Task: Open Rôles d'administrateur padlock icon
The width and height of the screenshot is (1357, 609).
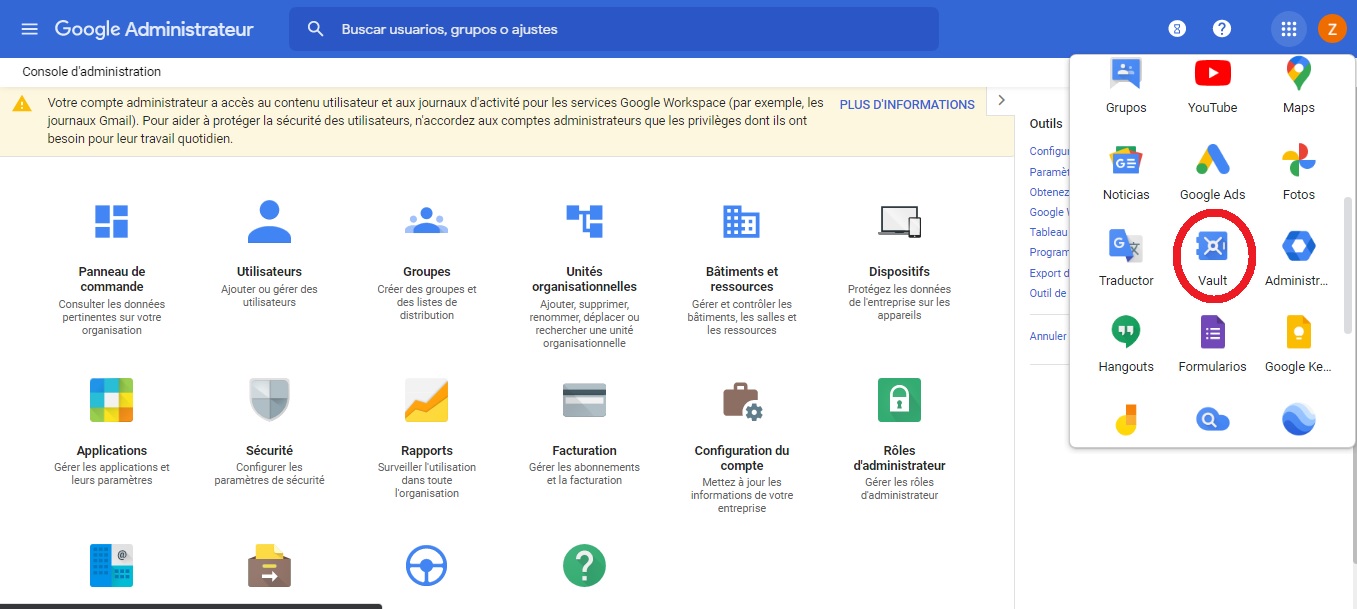Action: [x=899, y=400]
